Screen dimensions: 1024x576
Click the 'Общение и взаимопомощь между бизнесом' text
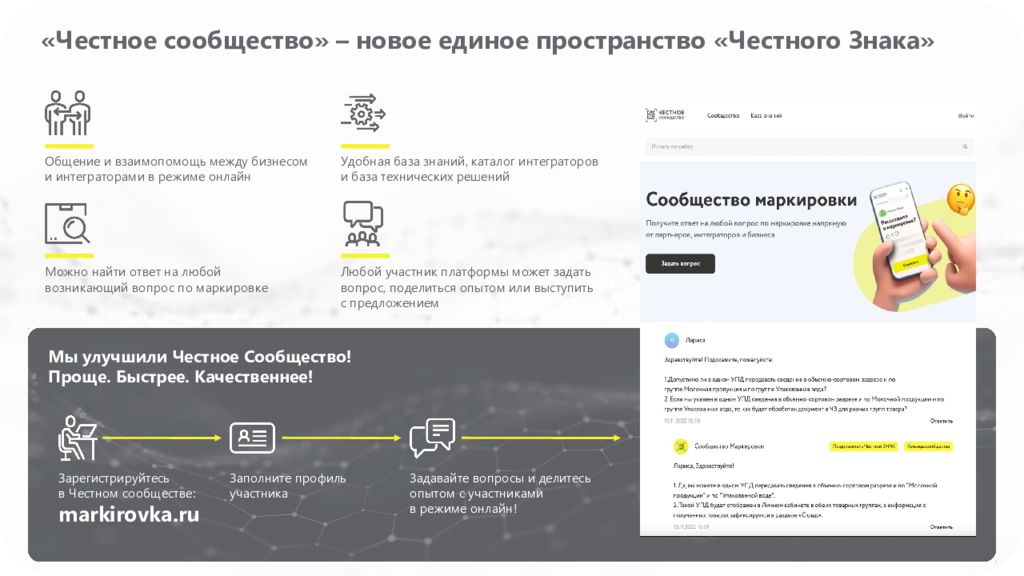pyautogui.click(x=176, y=161)
